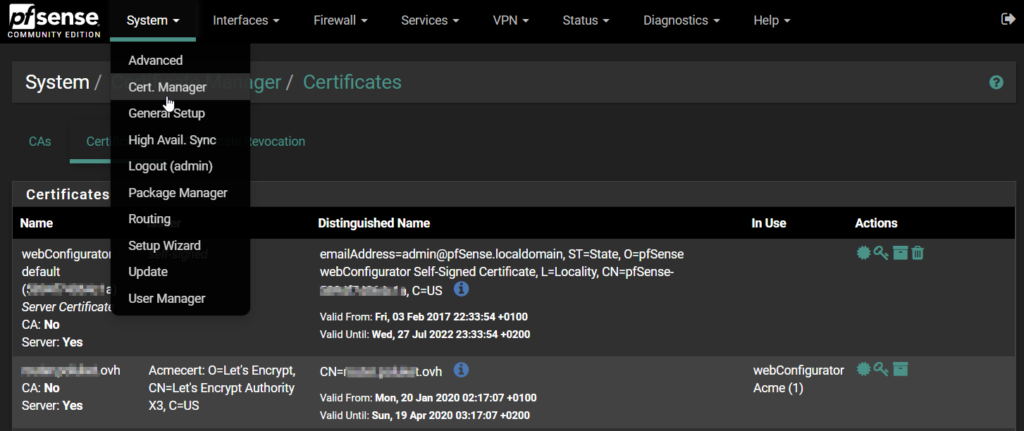Click the Certificates breadcrumb link
The image size is (1024, 431).
coord(352,82)
